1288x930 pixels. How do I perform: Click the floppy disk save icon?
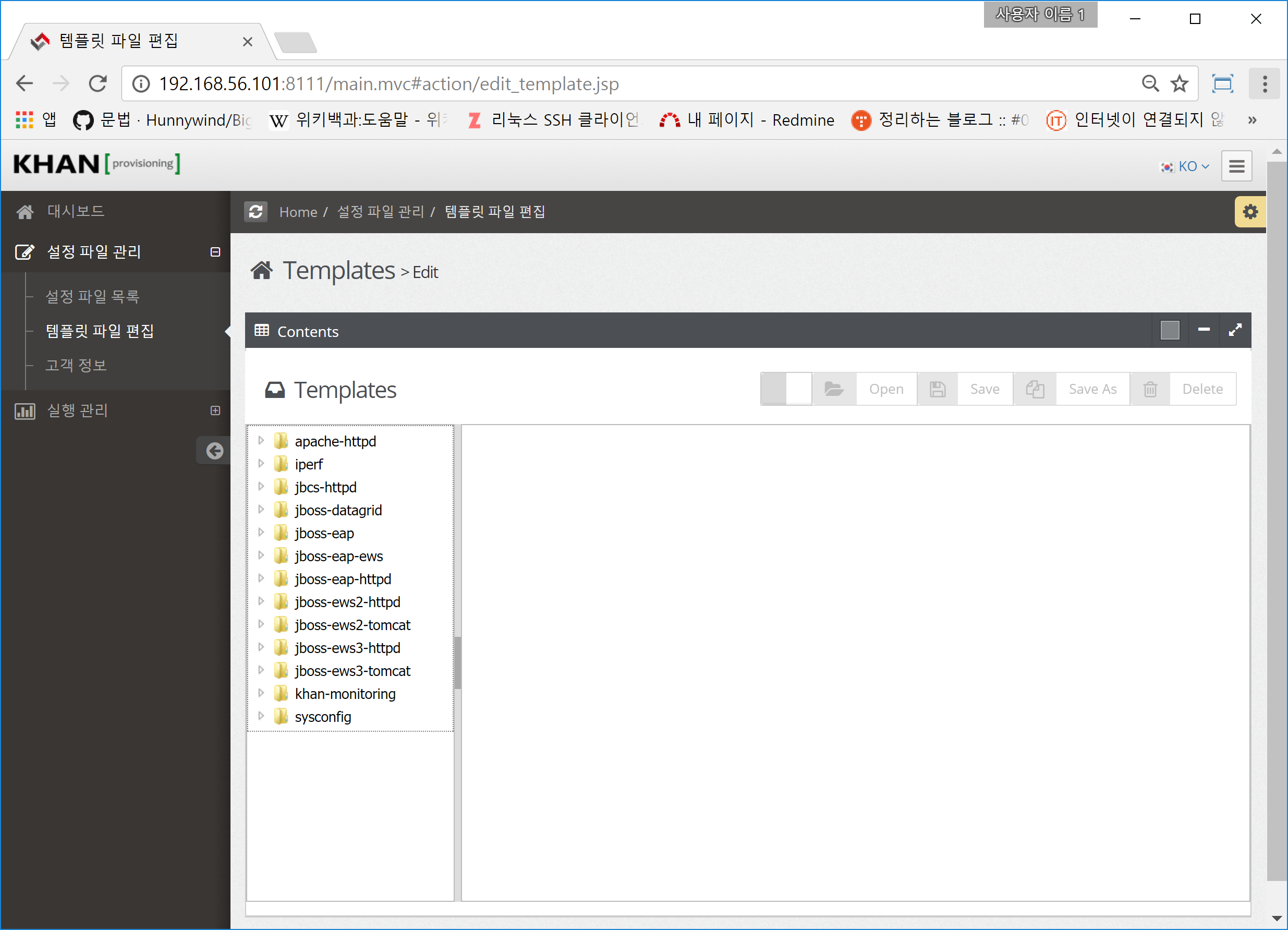(938, 389)
